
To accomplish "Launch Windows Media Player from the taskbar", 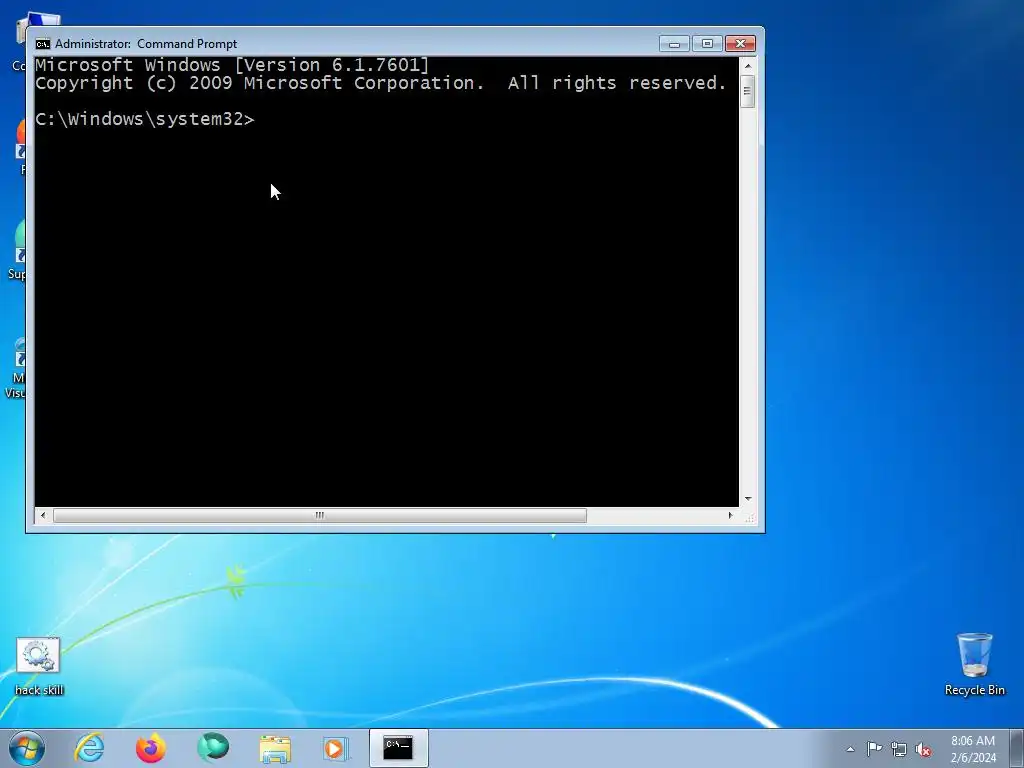I will pos(336,748).
